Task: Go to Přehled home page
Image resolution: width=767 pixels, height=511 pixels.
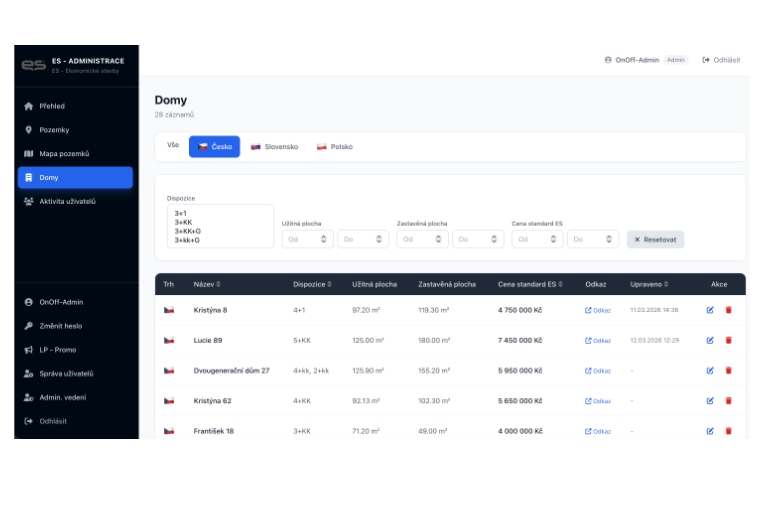Action: click(52, 106)
